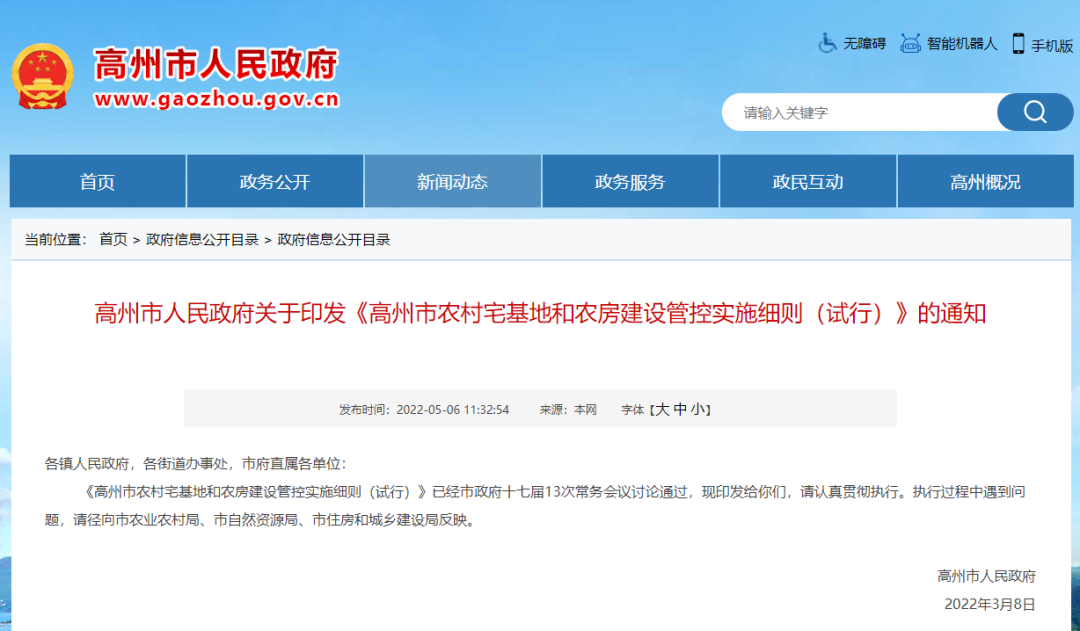Viewport: 1080px width, 631px height.
Task: Open the 政务服务 navigation tab
Action: 630,181
